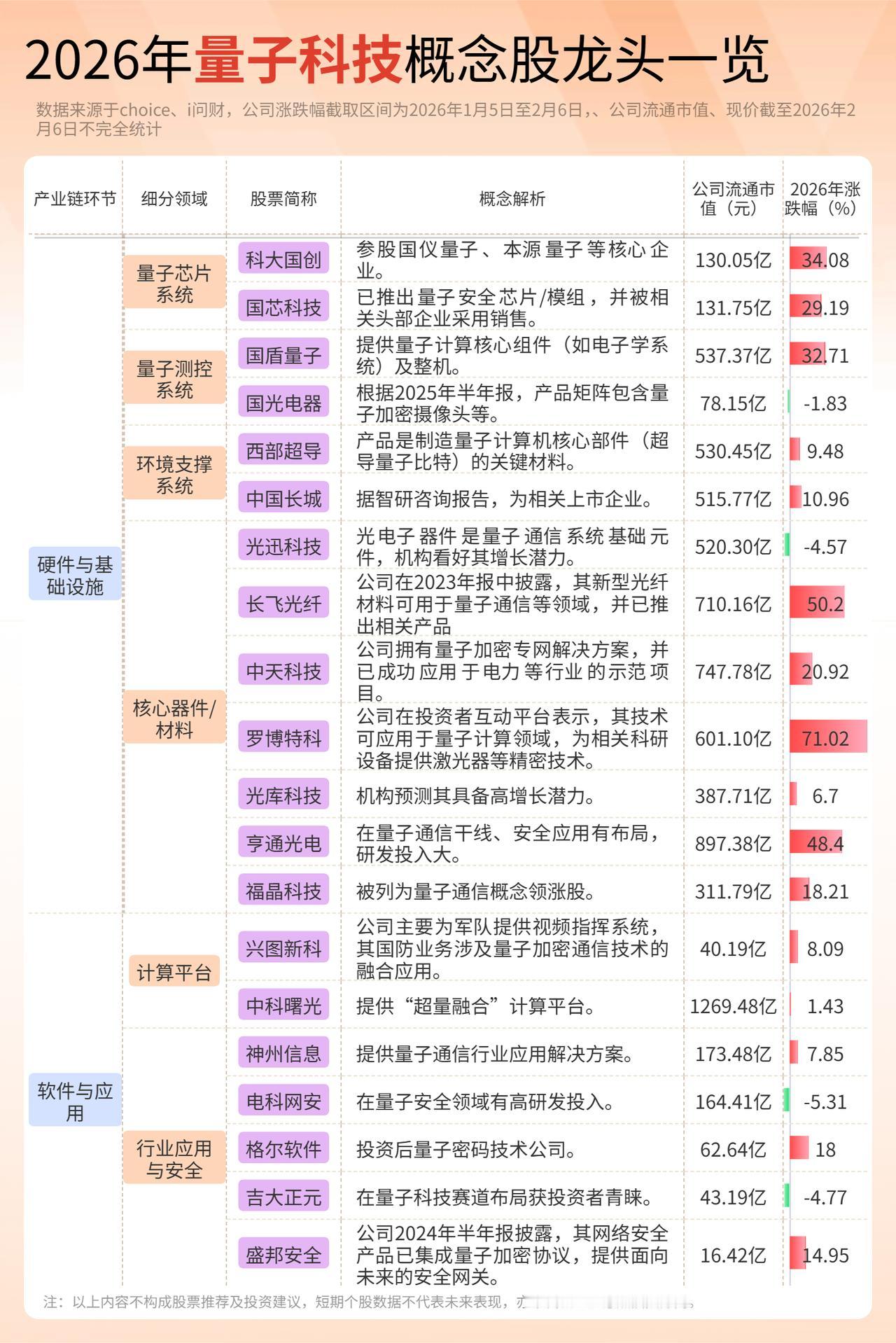Select the 神州信息 stock tag
Viewport: 896px width, 1343px height.
tap(283, 1053)
